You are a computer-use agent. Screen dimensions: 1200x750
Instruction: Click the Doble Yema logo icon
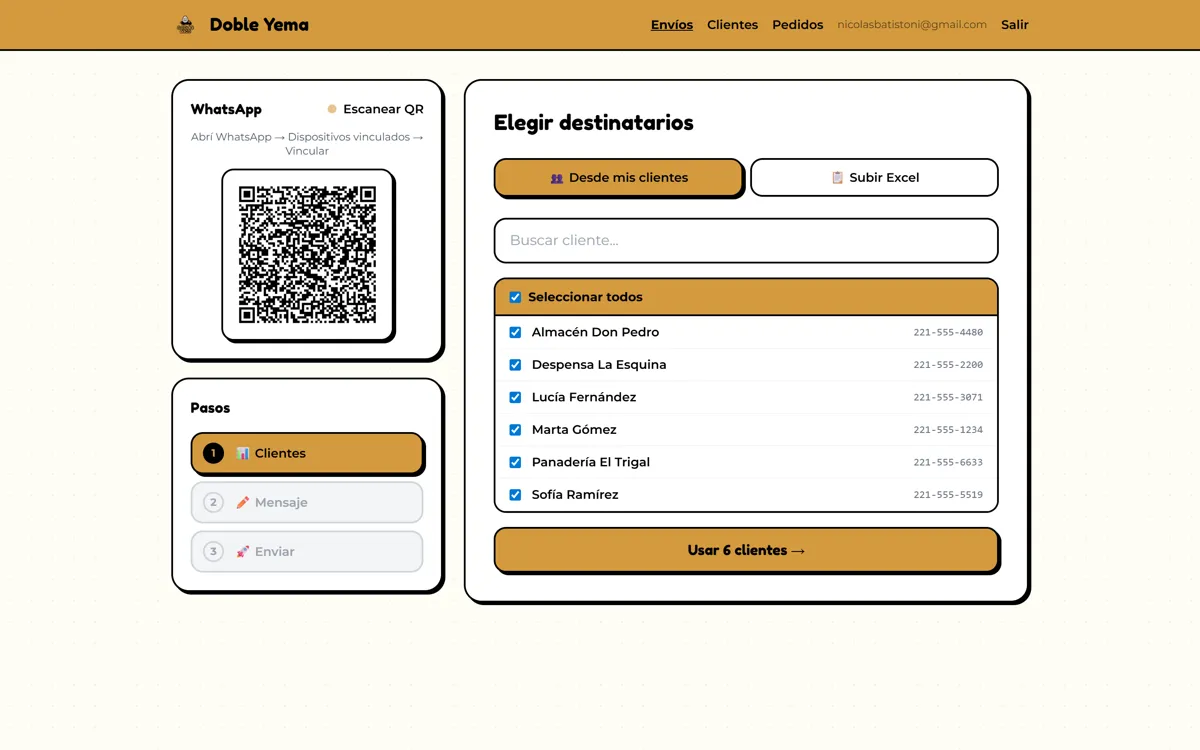(x=185, y=25)
